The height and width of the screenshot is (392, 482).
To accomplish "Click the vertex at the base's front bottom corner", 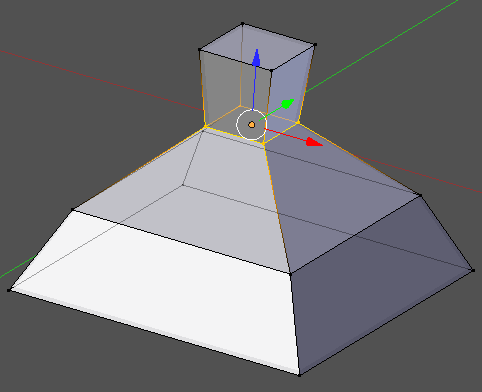I will tap(299, 375).
